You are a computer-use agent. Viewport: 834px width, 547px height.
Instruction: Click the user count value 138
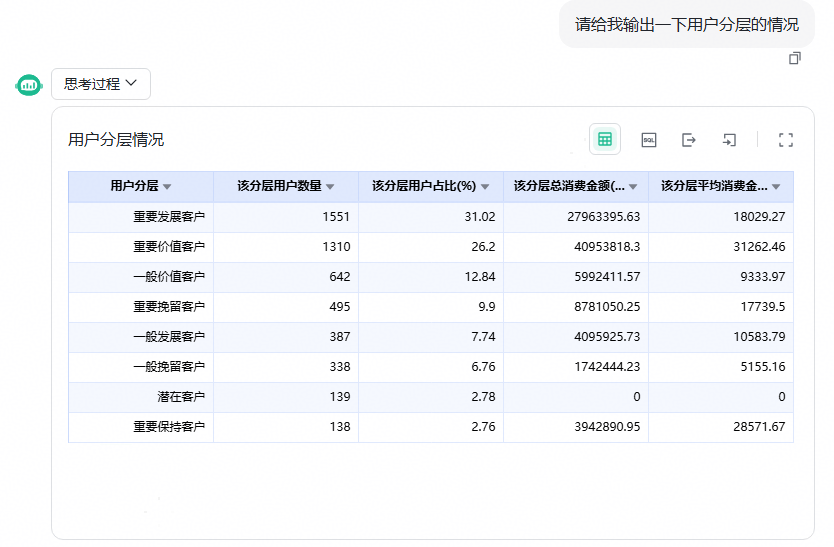click(340, 427)
